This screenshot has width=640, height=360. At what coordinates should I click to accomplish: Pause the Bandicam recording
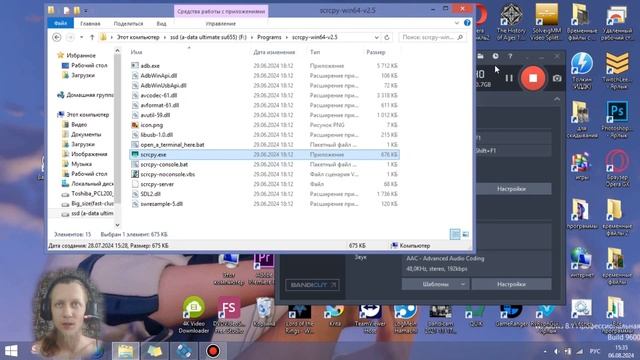509,78
